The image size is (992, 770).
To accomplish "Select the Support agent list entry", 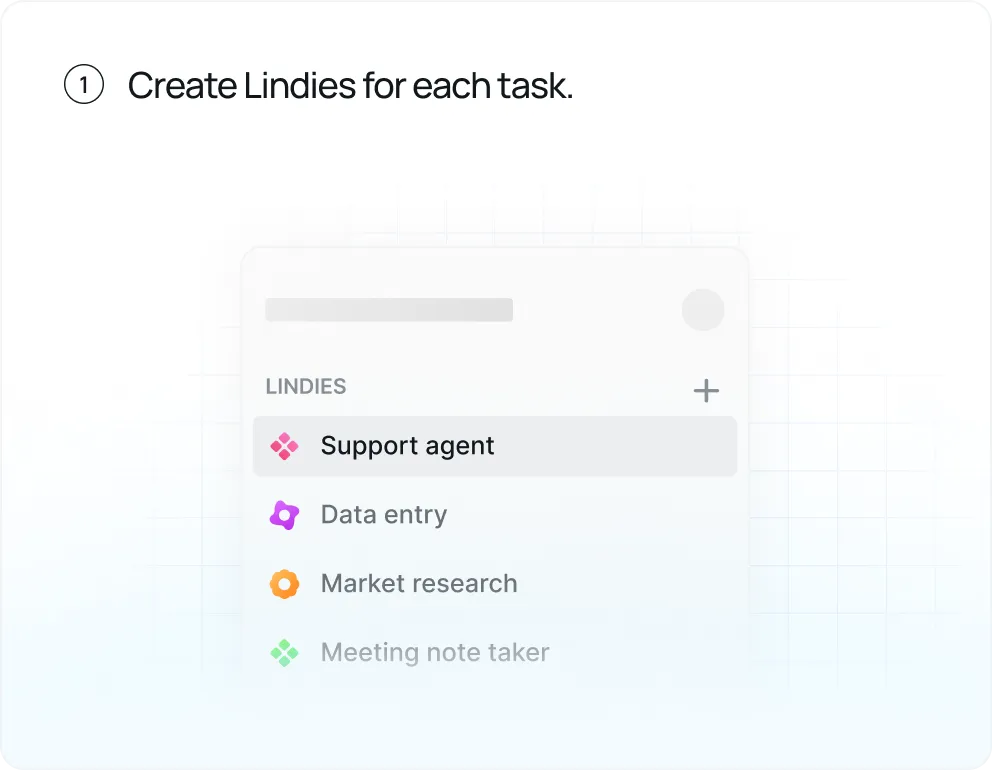I will click(406, 446).
